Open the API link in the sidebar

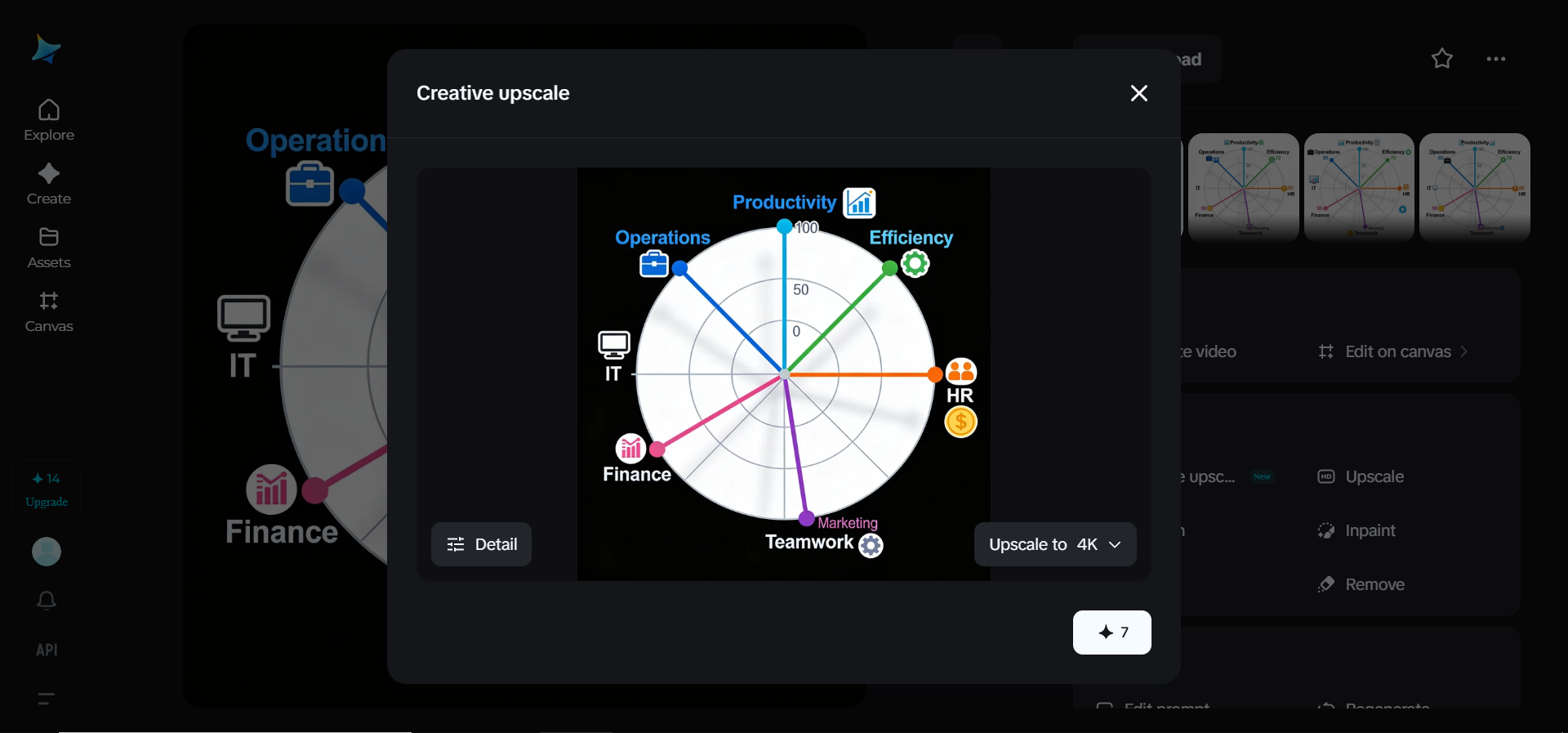tap(47, 650)
